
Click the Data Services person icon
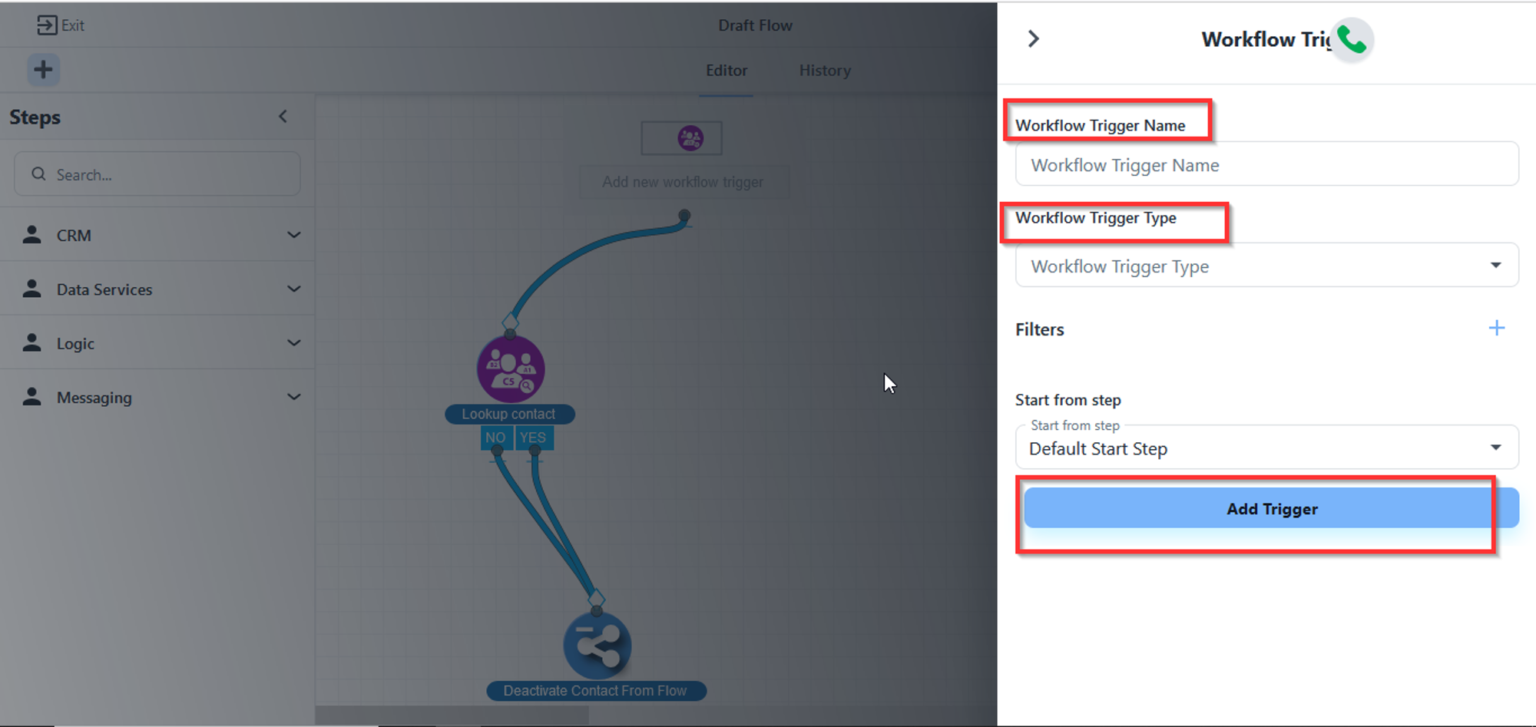pyautogui.click(x=32, y=289)
